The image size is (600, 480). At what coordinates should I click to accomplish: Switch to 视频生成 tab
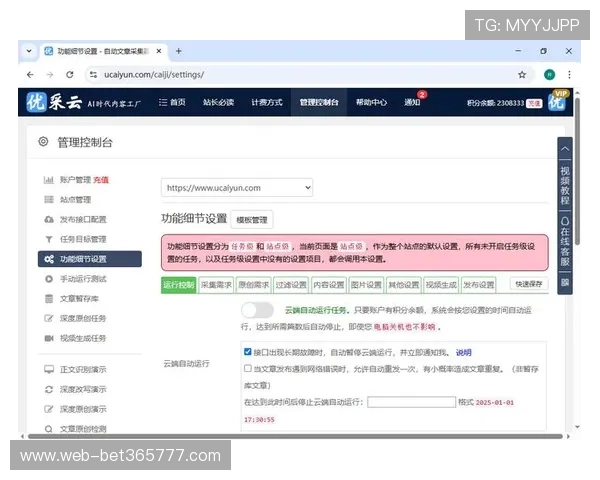coord(441,285)
